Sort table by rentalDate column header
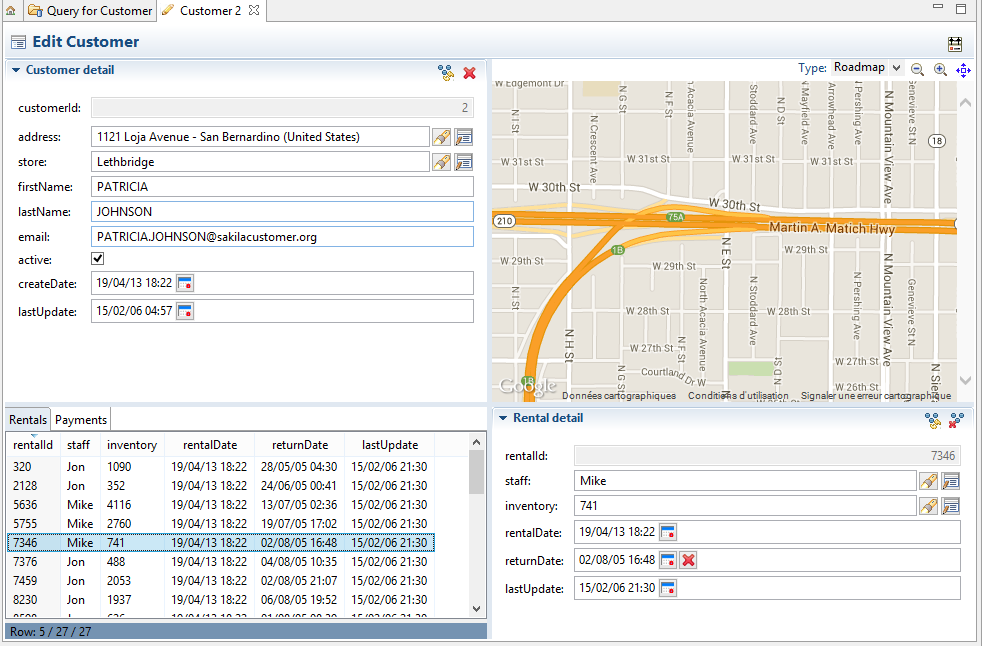This screenshot has height=646, width=983. (x=210, y=445)
